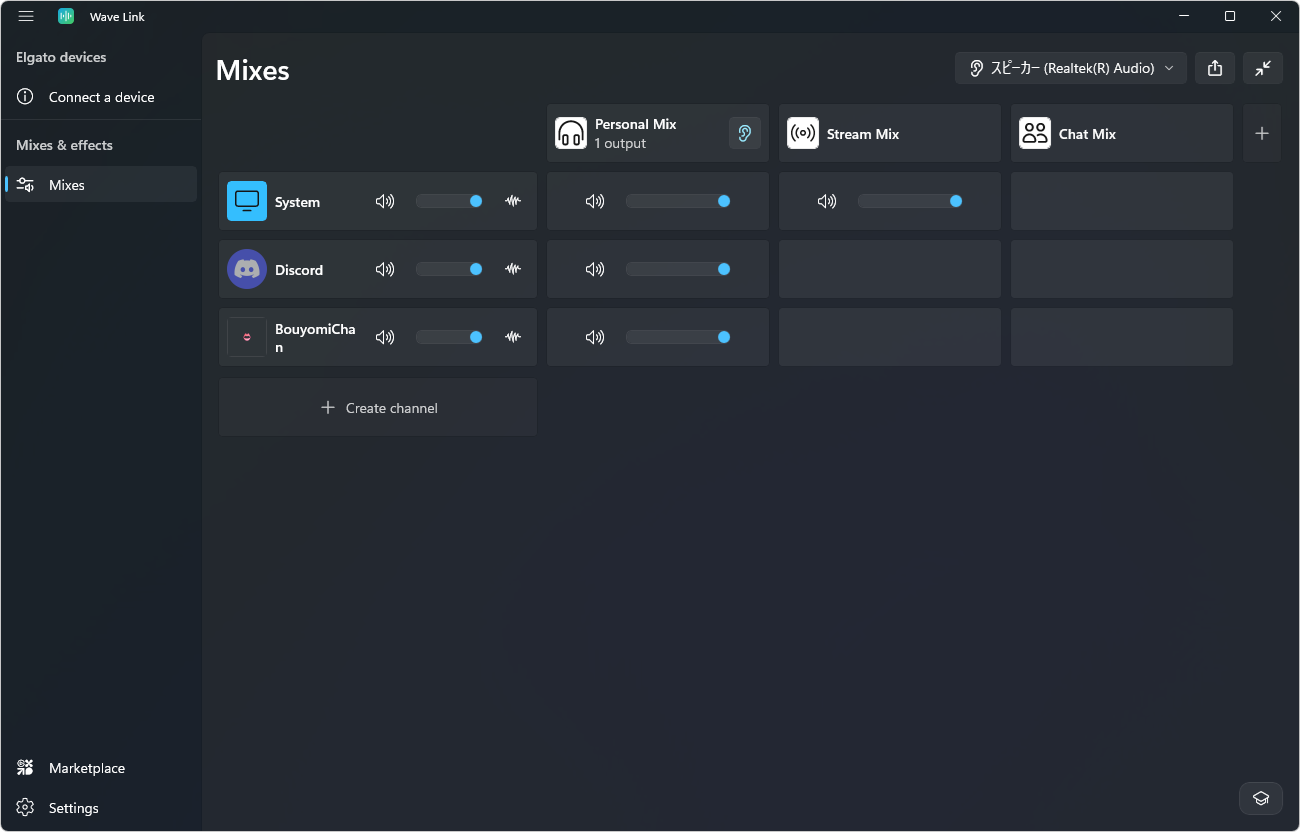Image resolution: width=1300 pixels, height=832 pixels.
Task: Click the Stream Mix broadcast icon
Action: (x=803, y=133)
